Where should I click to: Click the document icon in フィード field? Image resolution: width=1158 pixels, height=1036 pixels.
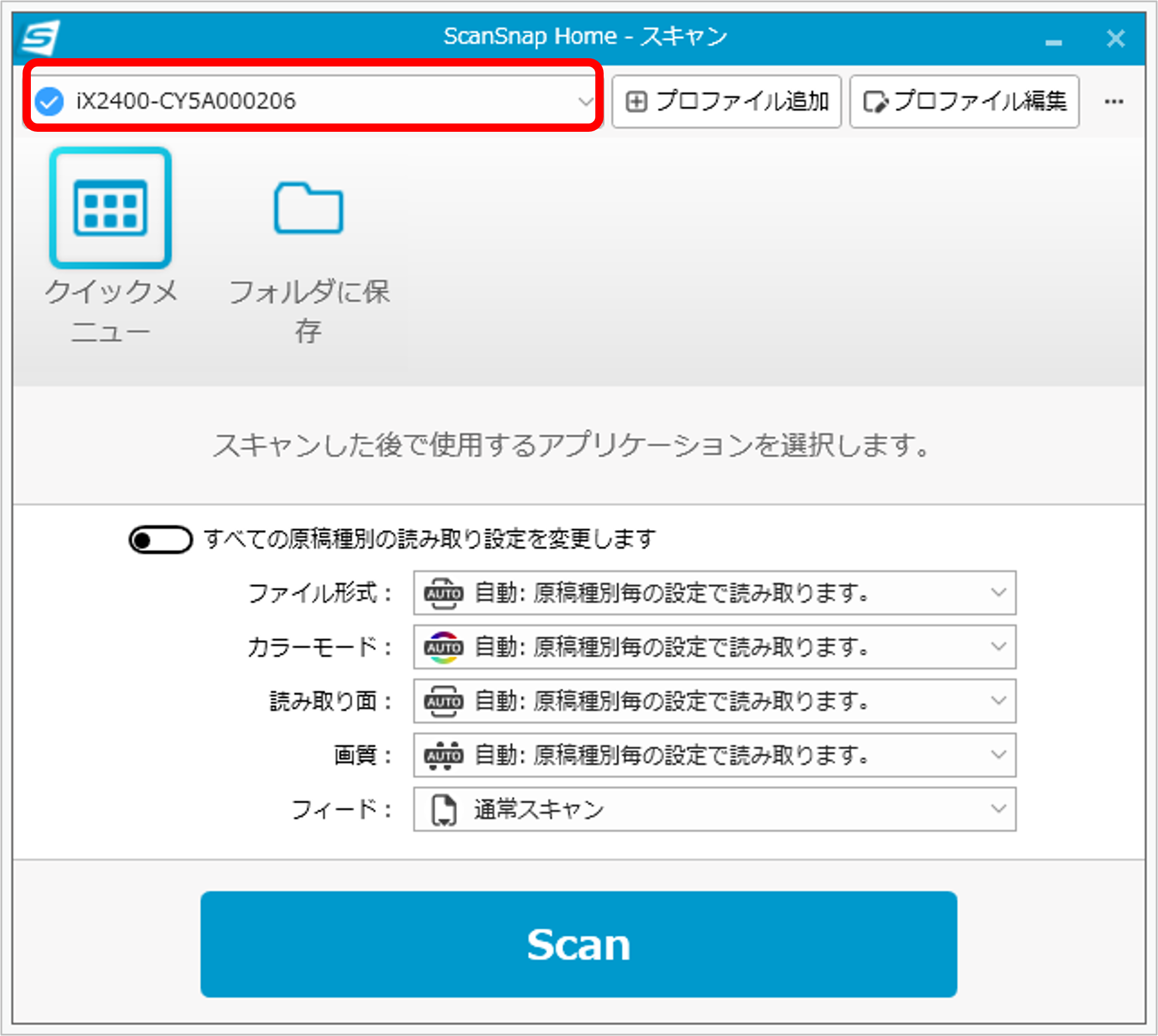coord(444,809)
